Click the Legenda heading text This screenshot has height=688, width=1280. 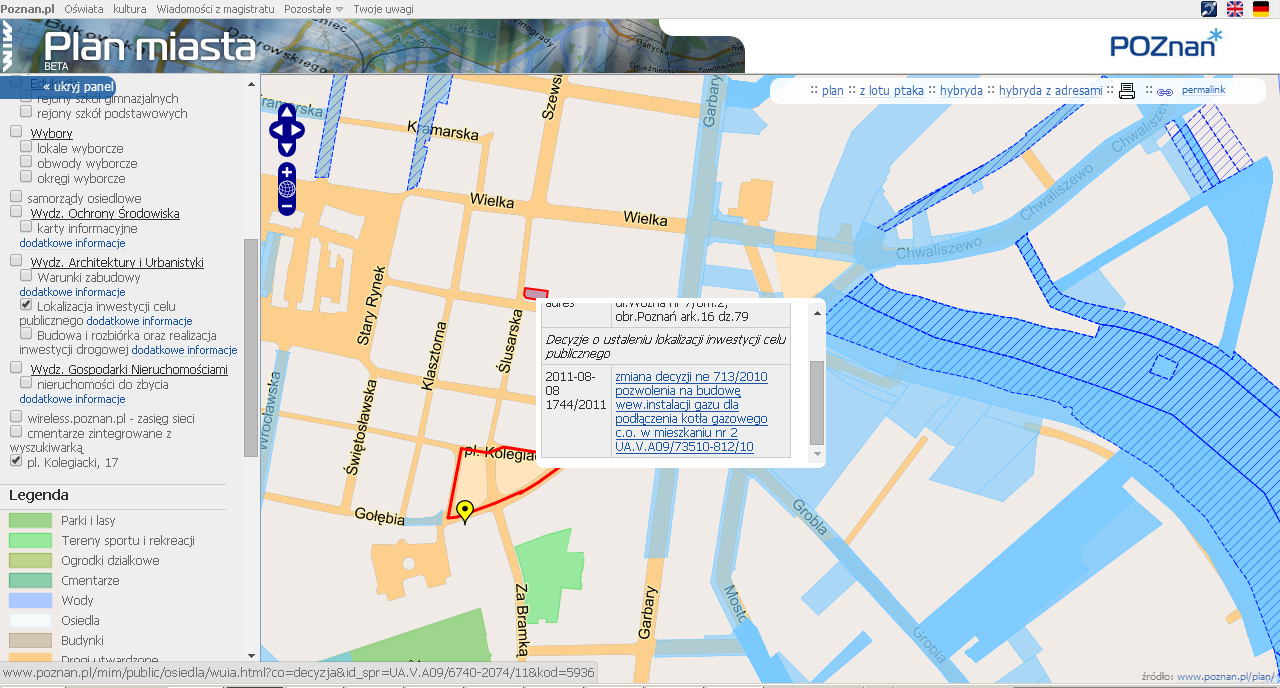(39, 495)
